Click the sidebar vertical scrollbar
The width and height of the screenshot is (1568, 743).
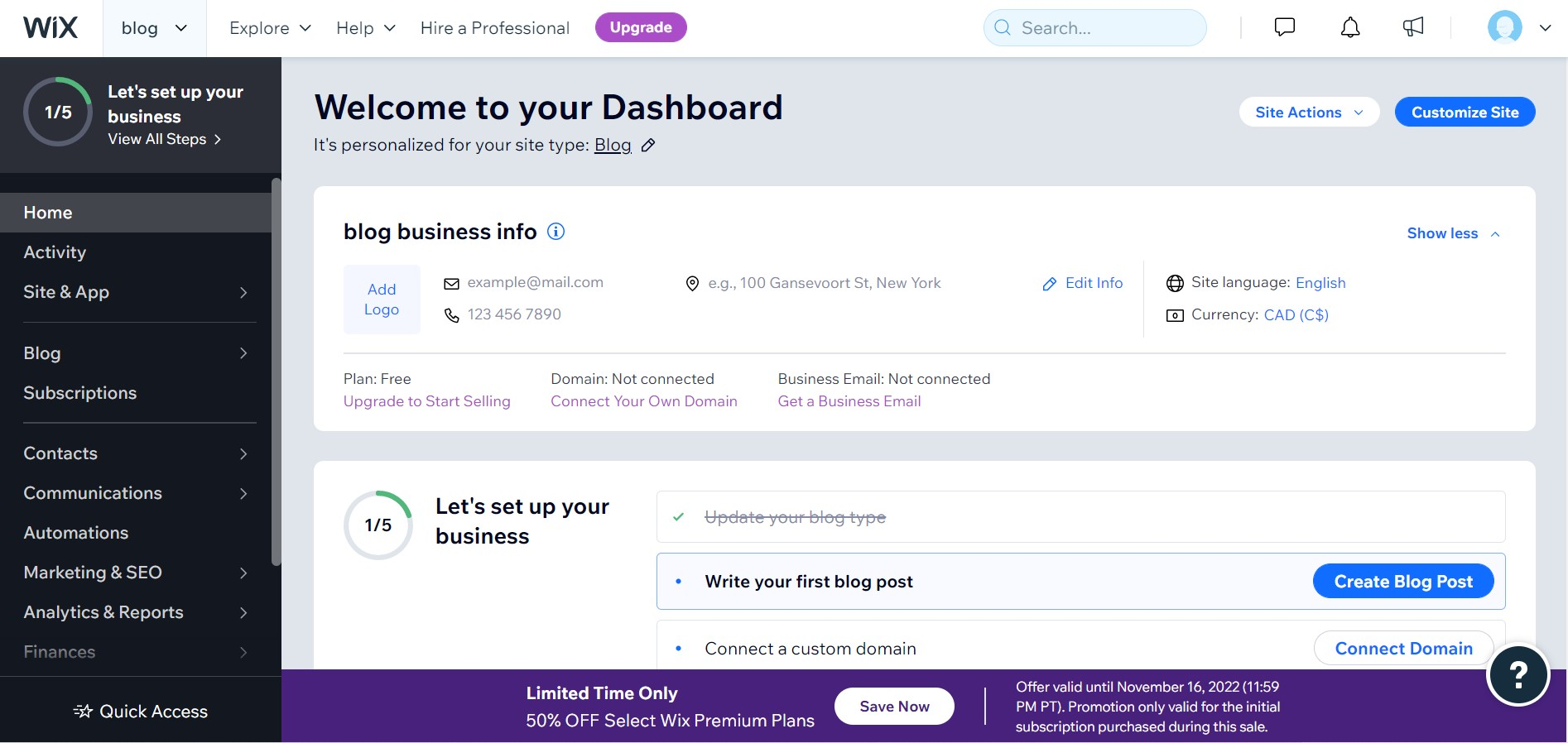click(277, 372)
